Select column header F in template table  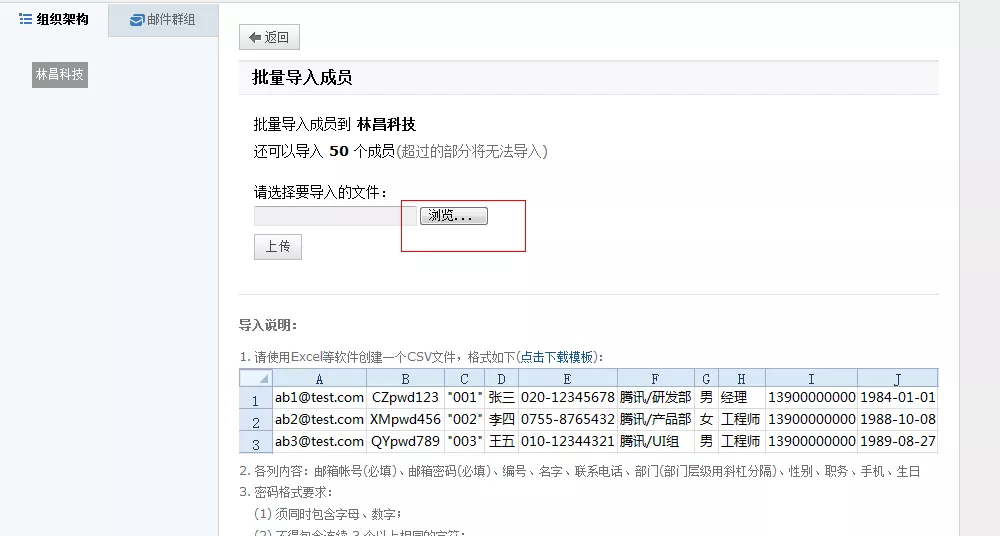(x=655, y=378)
